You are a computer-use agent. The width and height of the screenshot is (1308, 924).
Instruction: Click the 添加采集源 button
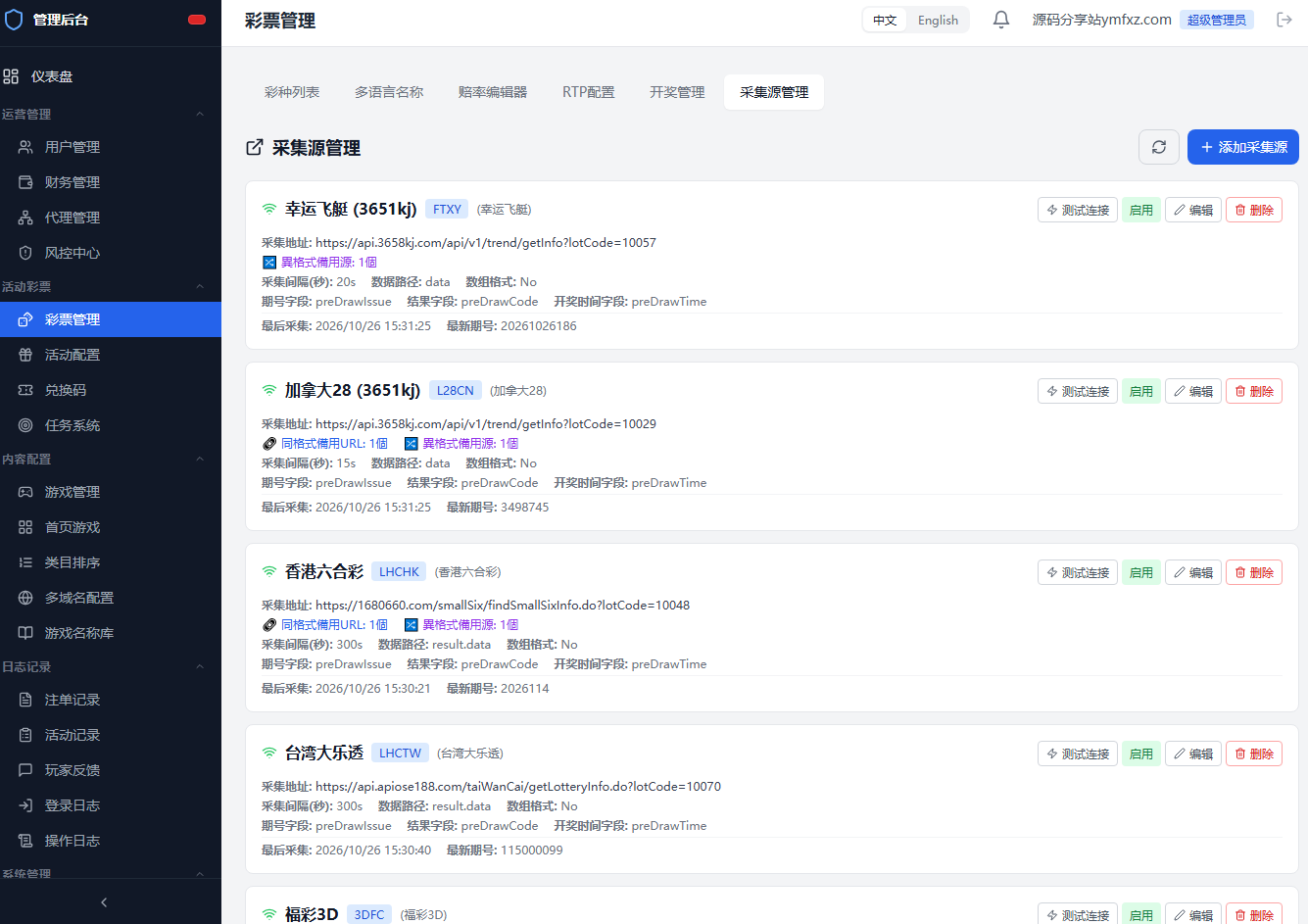[1243, 147]
